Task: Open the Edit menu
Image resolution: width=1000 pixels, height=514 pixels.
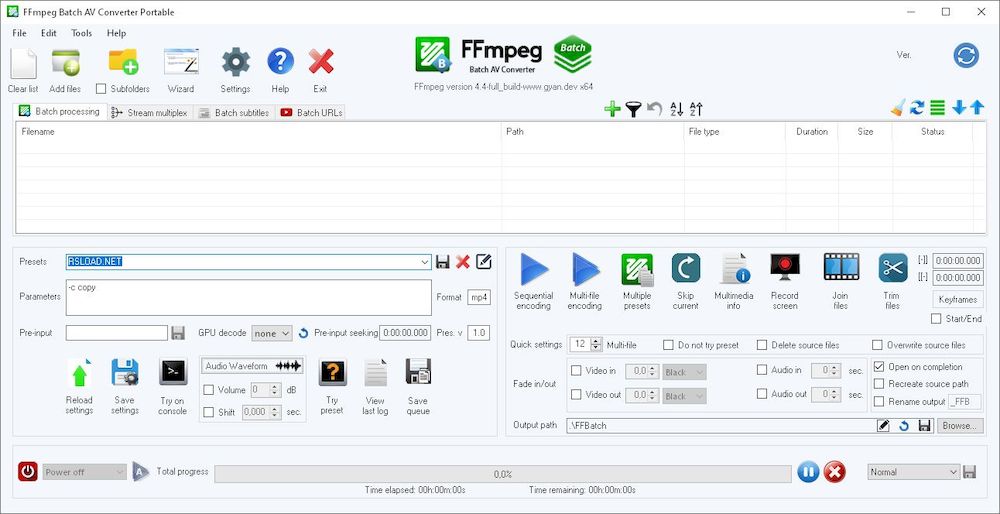Action: tap(48, 33)
